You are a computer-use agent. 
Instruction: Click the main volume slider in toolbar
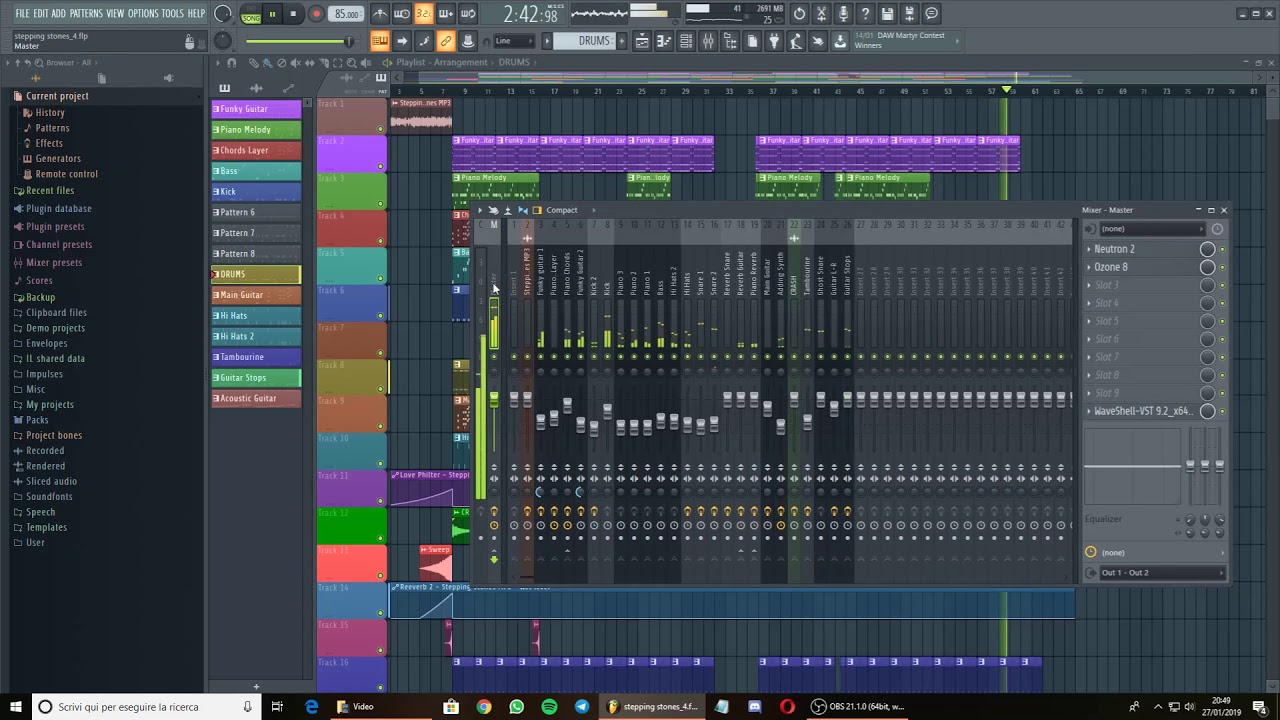(x=298, y=41)
